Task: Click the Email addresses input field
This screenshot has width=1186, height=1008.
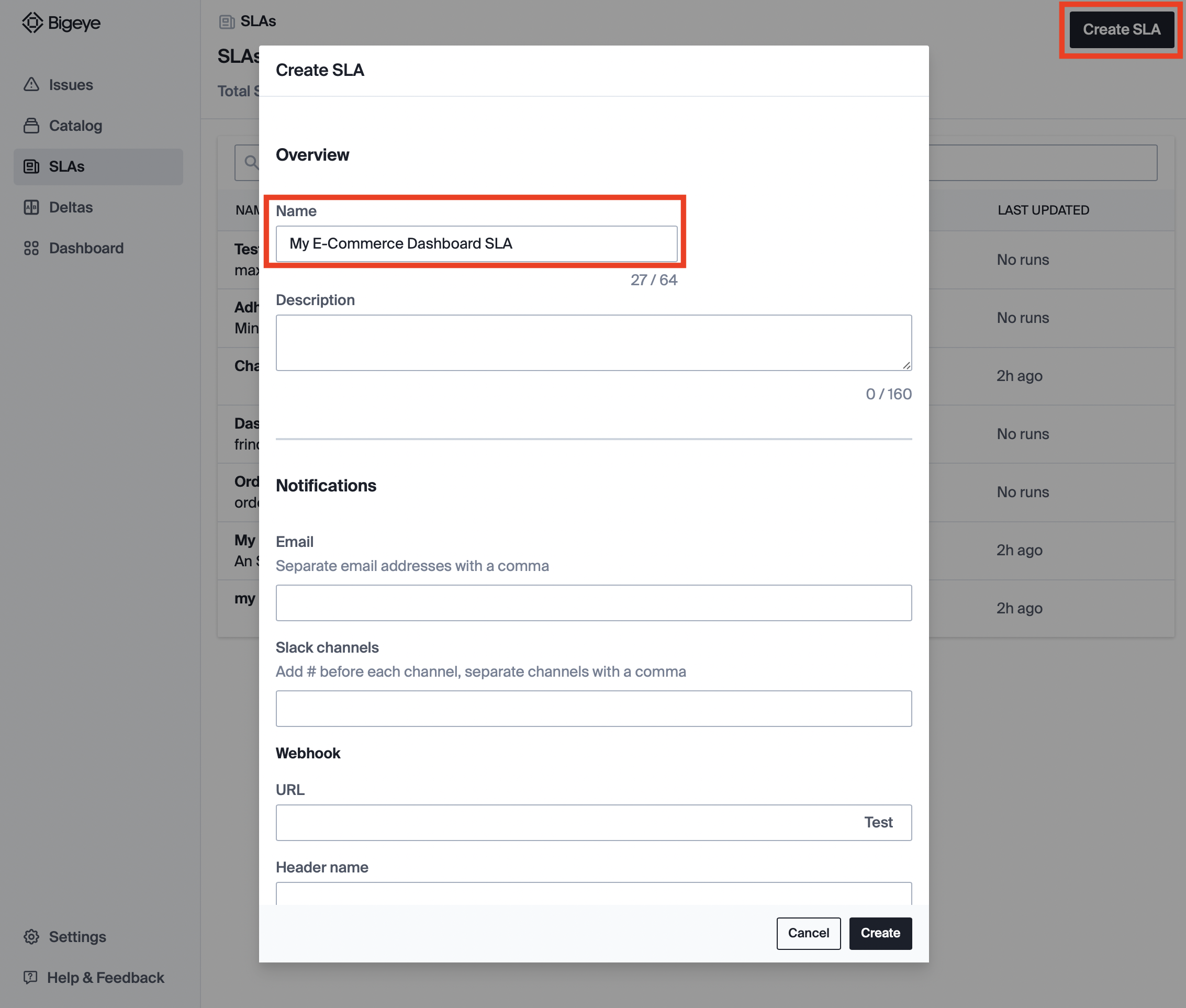Action: [x=594, y=603]
